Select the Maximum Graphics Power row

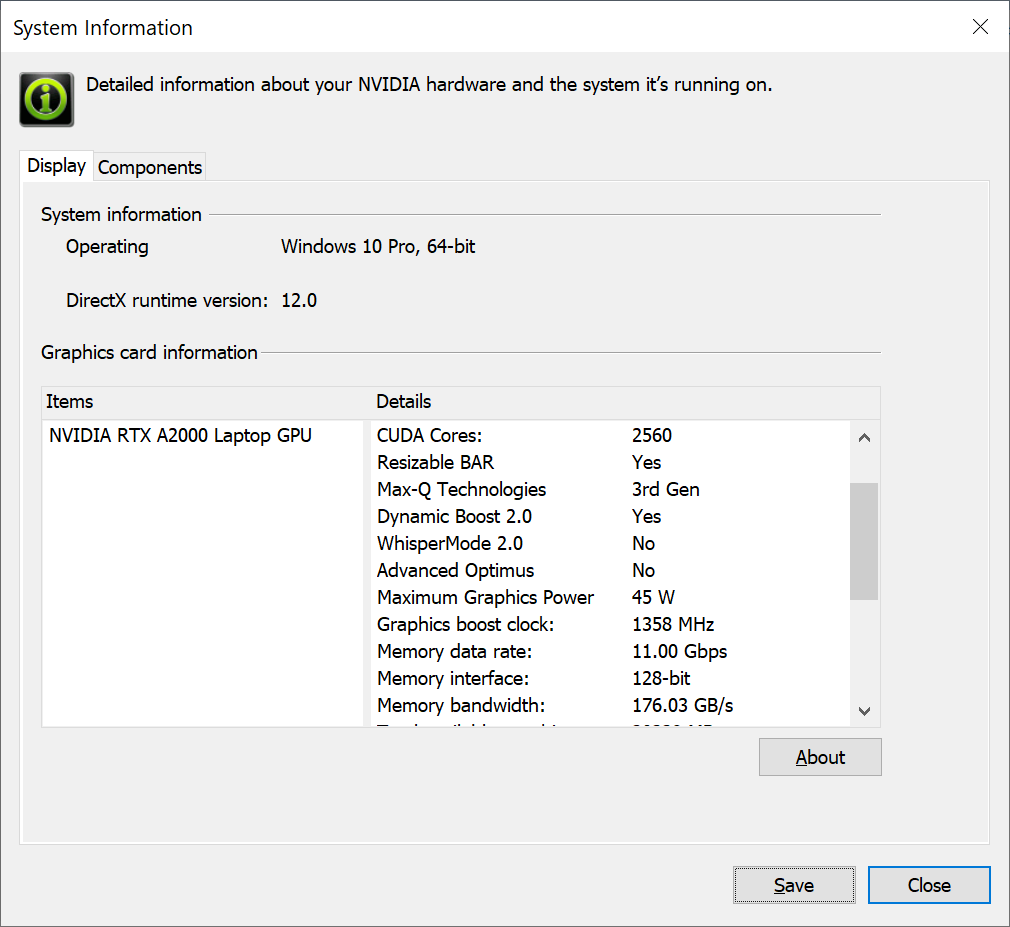pyautogui.click(x=611, y=598)
